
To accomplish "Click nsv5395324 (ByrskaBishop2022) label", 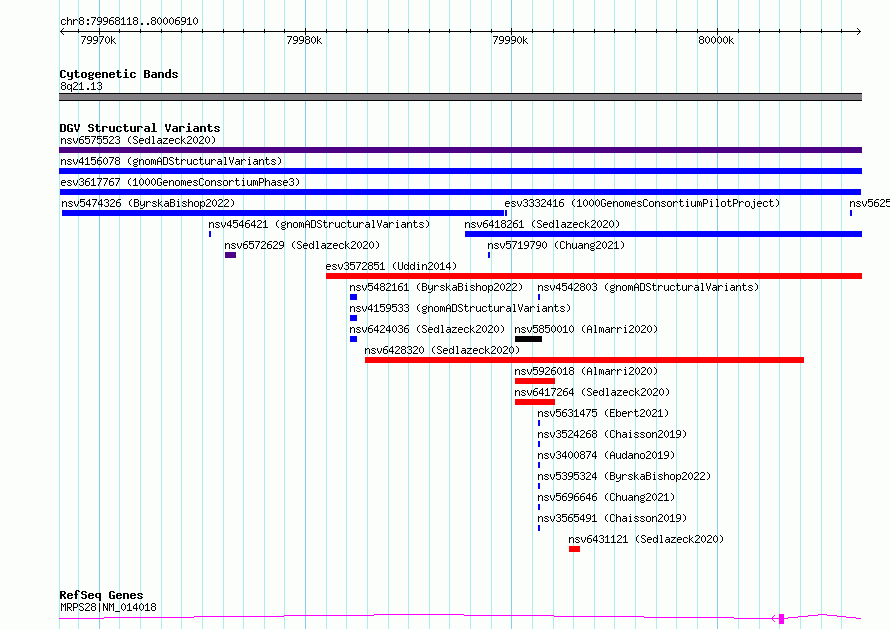I will pyautogui.click(x=624, y=476).
